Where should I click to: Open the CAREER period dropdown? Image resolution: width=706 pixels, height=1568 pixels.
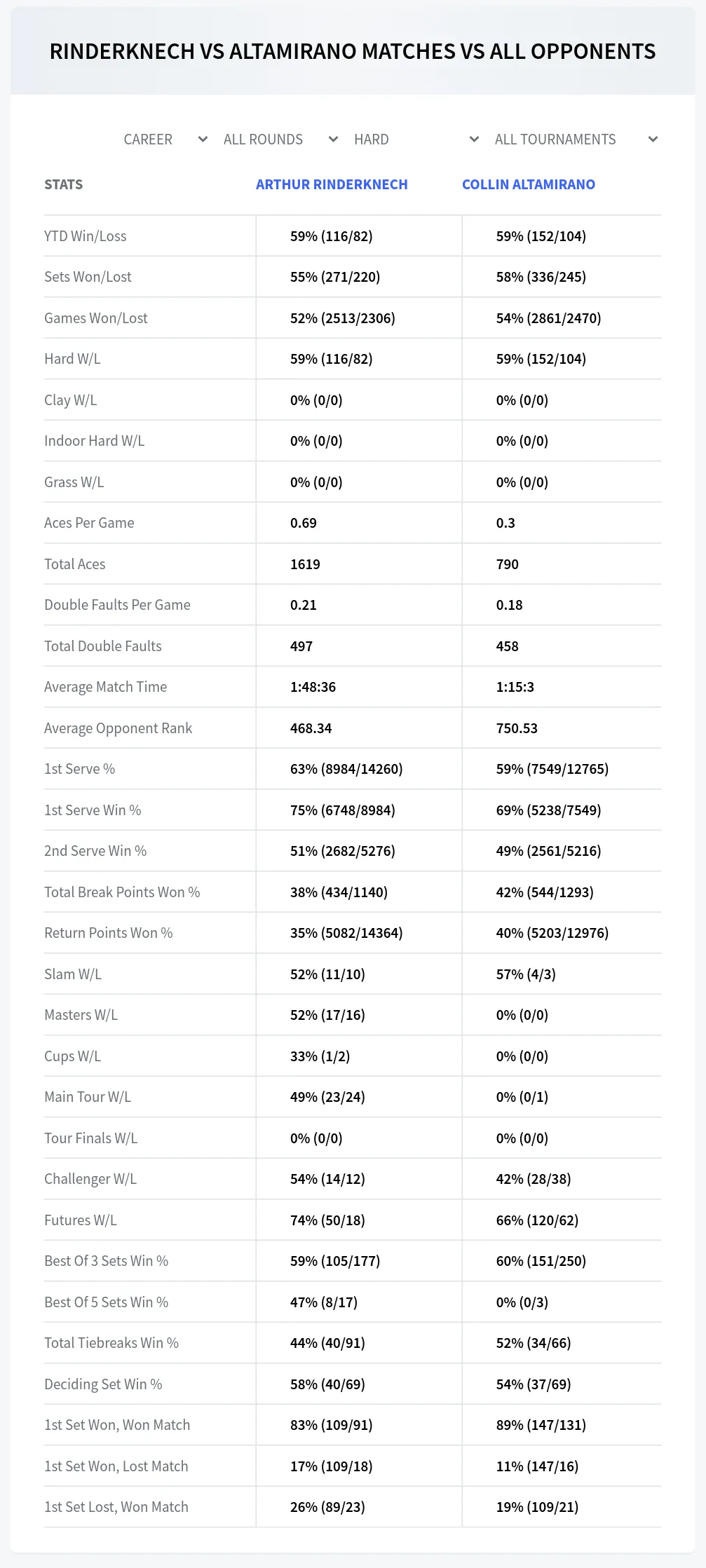coord(165,139)
